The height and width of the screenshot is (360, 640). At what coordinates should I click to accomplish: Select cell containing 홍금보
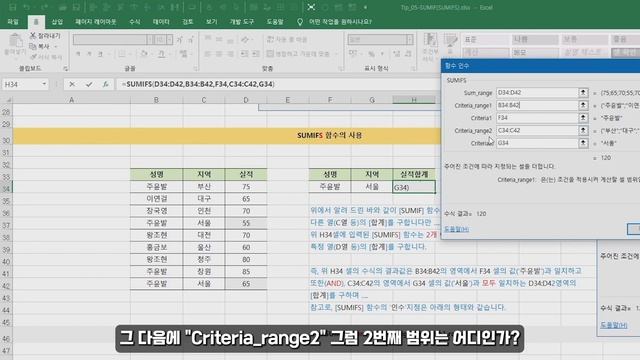point(156,247)
